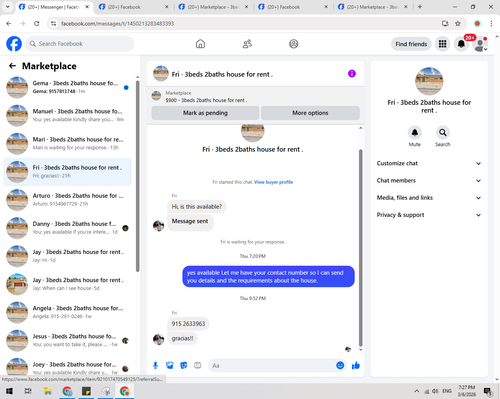Open the Friends icon in top navigation
The image size is (500, 399).
pos(247,44)
